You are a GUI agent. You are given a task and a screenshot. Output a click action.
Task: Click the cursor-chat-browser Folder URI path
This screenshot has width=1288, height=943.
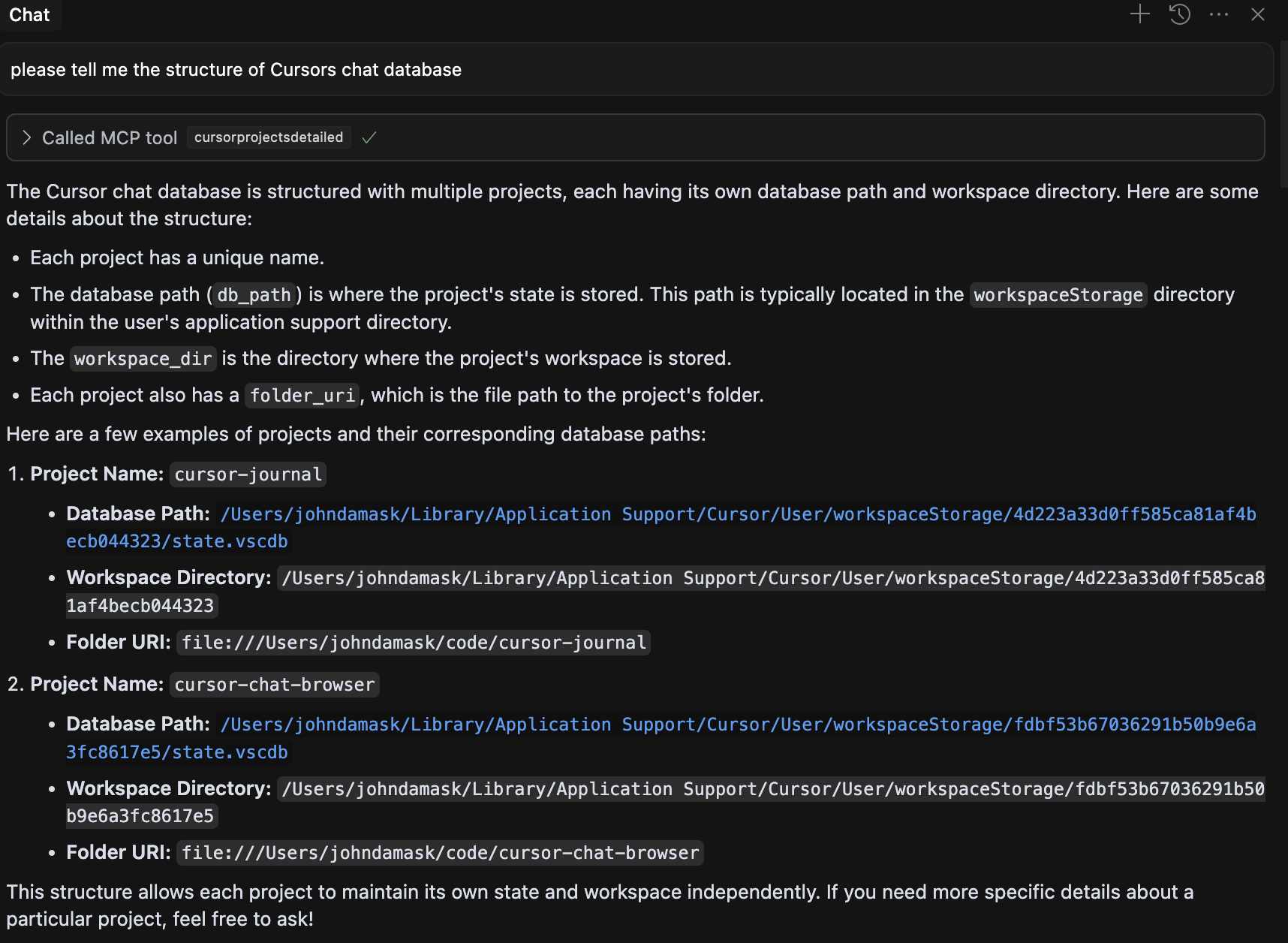pyautogui.click(x=440, y=853)
